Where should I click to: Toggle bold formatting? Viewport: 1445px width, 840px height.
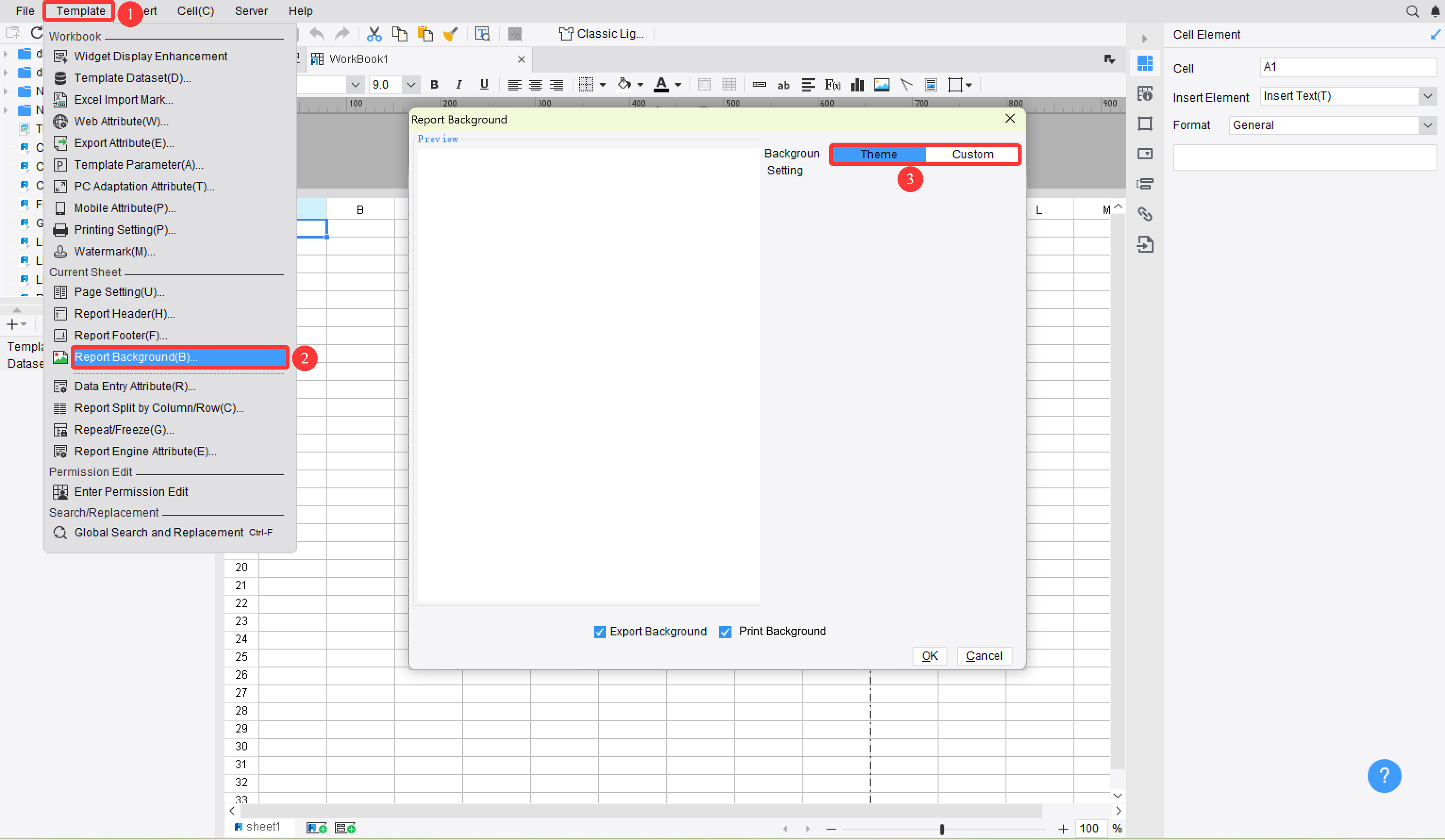[434, 84]
